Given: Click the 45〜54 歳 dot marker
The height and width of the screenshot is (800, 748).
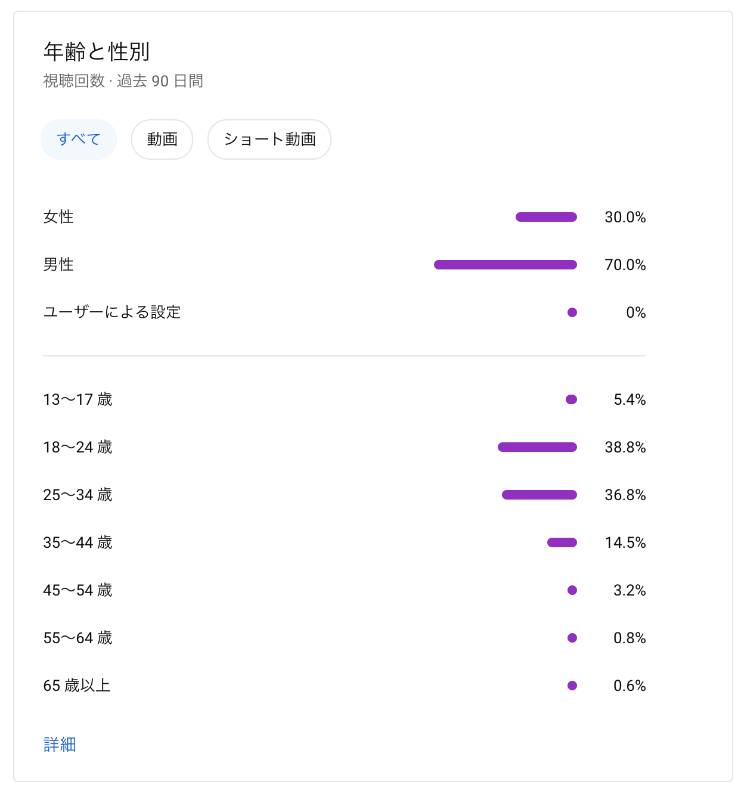Looking at the screenshot, I should point(572,590).
